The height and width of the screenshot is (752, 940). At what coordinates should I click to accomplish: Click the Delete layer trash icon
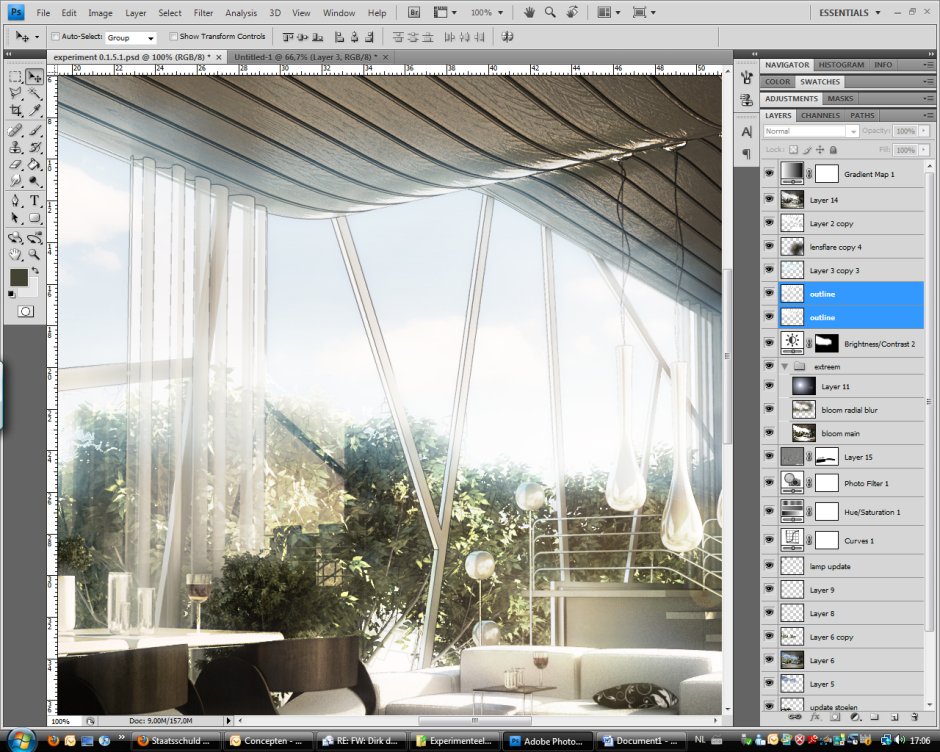click(x=914, y=717)
